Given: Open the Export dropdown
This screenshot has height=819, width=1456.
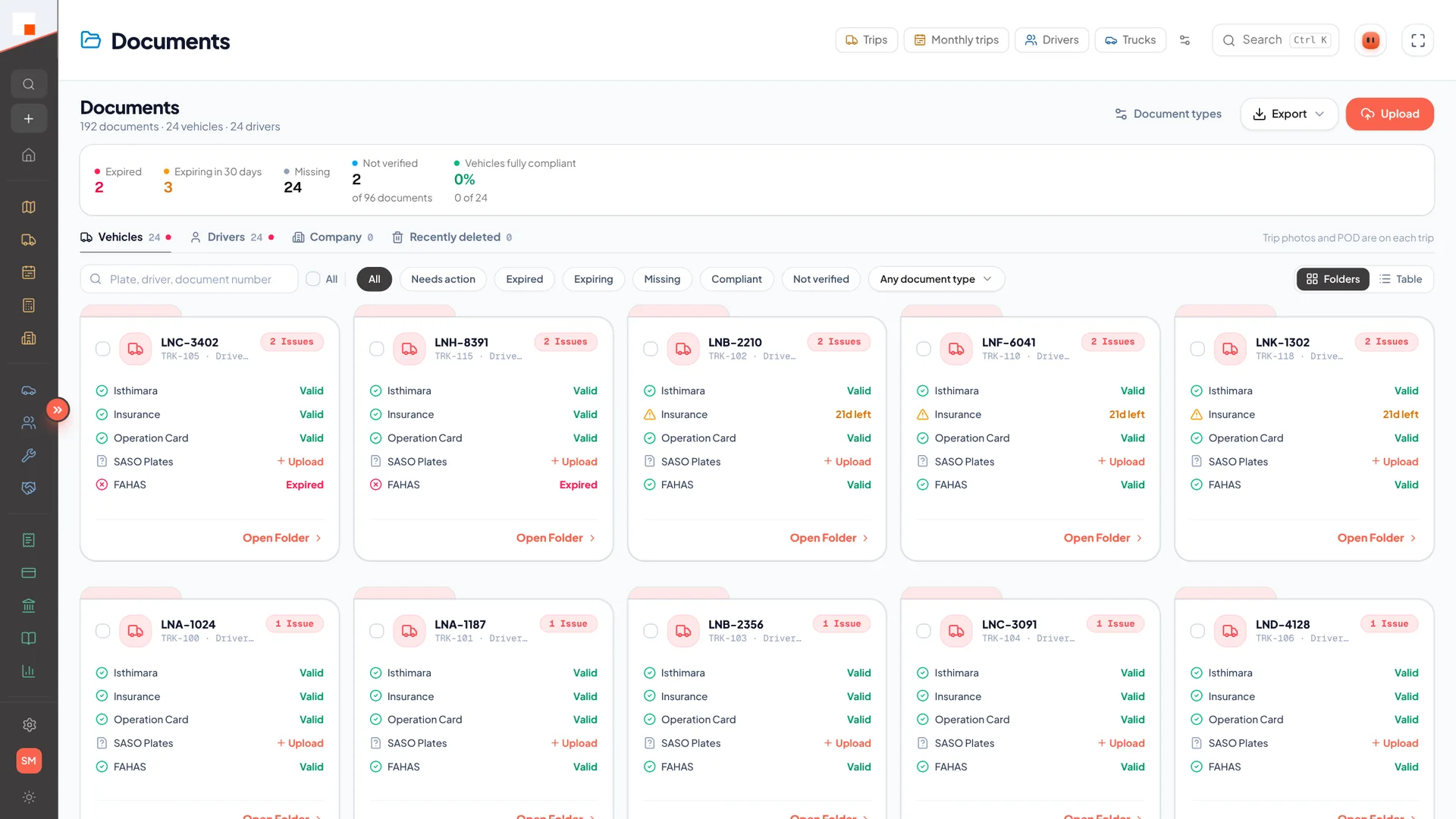Looking at the screenshot, I should click(x=1288, y=114).
